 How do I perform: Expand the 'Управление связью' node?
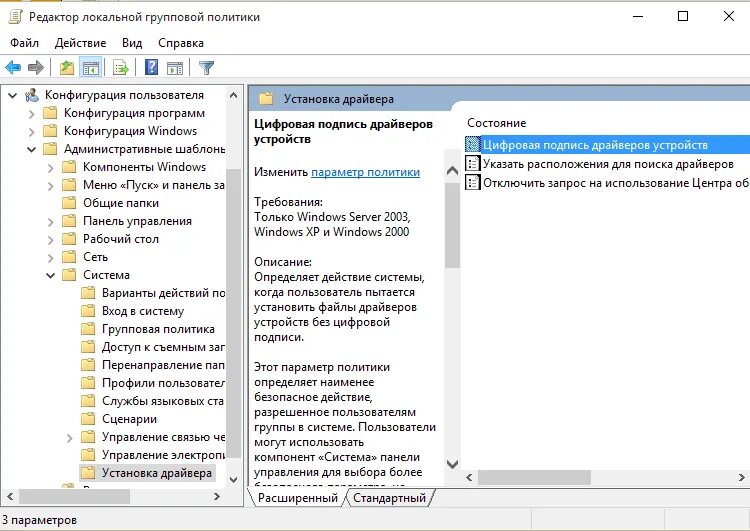(70, 438)
